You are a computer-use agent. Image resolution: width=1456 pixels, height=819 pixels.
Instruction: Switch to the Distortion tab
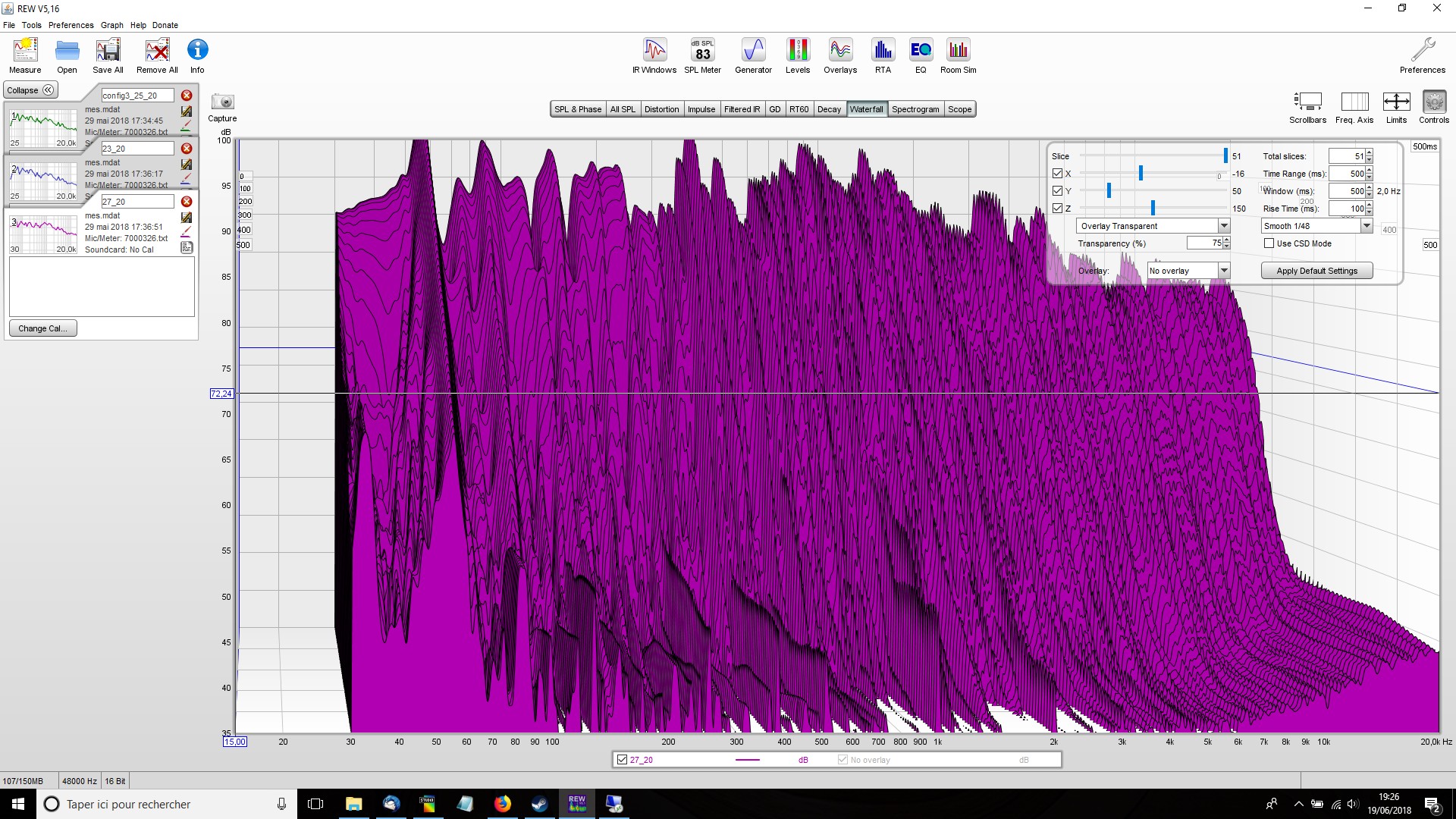coord(661,109)
